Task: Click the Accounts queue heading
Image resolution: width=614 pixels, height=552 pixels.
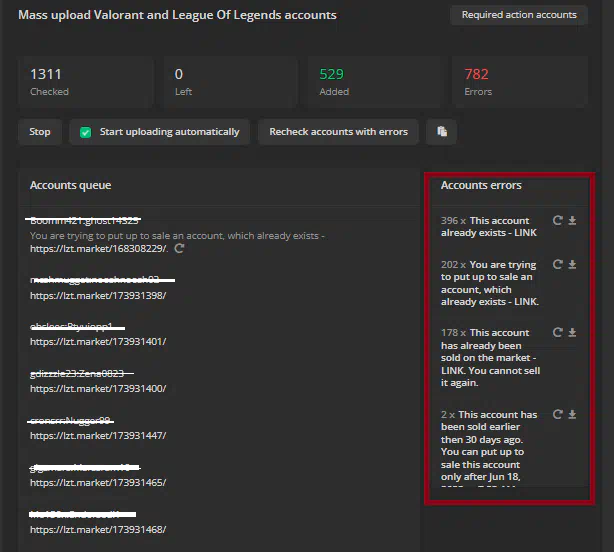Action: tap(70, 185)
